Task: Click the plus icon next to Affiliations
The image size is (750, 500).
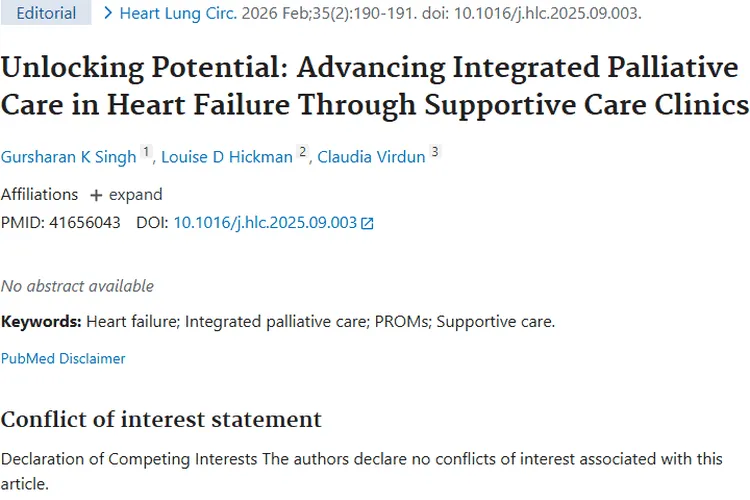Action: (96, 194)
